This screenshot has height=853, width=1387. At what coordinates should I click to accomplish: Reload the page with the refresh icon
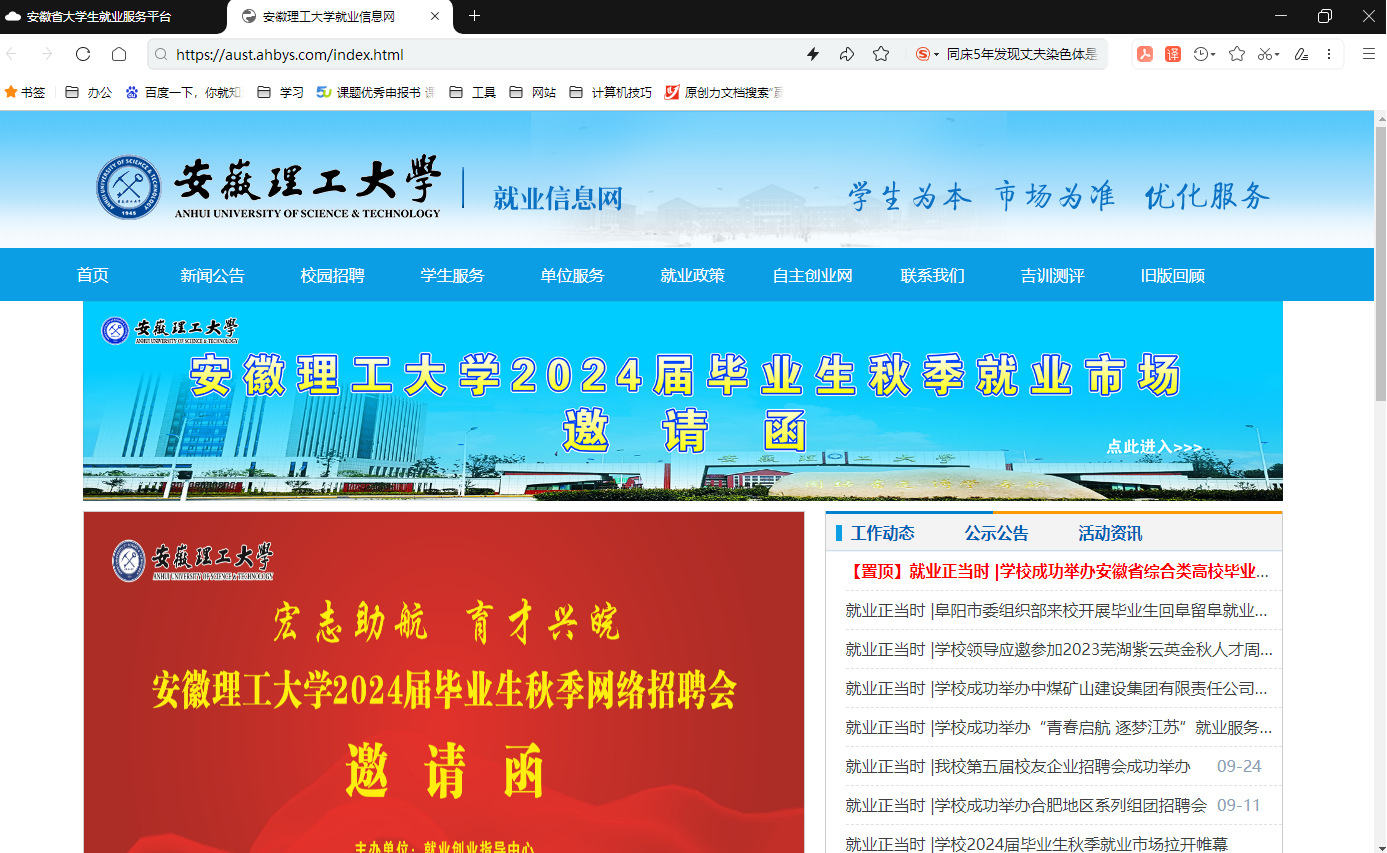pos(83,54)
